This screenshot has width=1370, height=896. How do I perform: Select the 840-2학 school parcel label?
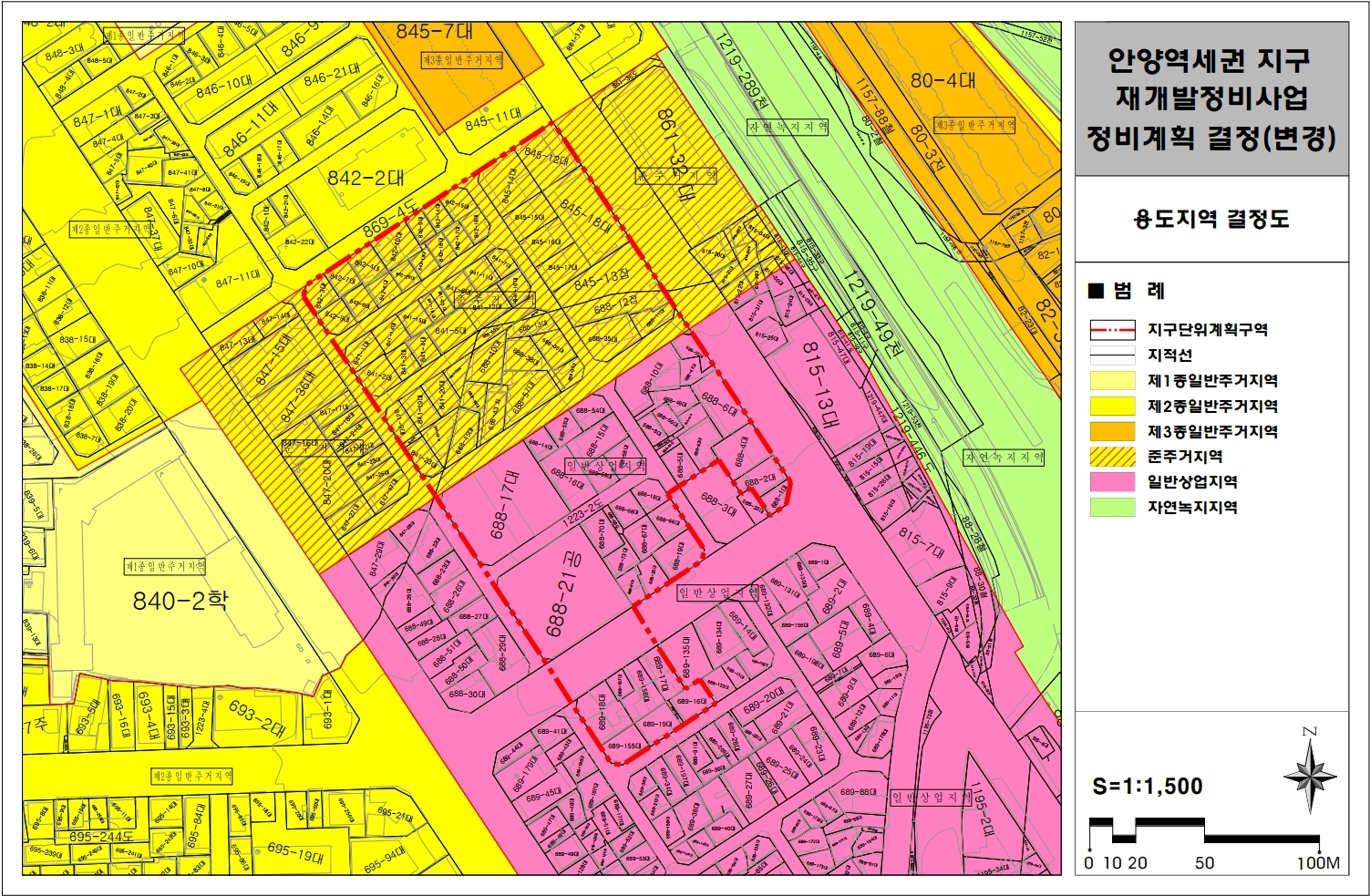point(180,601)
